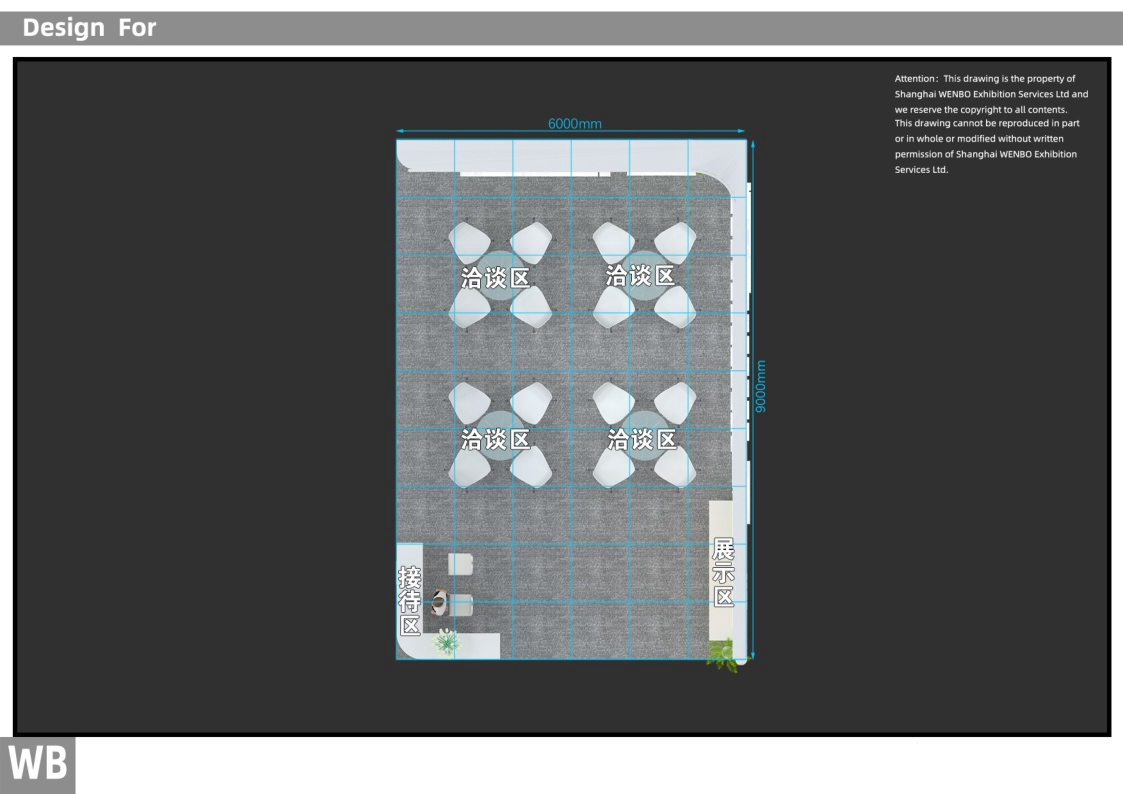Select the upper white chair near reception
Viewport: 1123px width, 794px height.
click(461, 564)
